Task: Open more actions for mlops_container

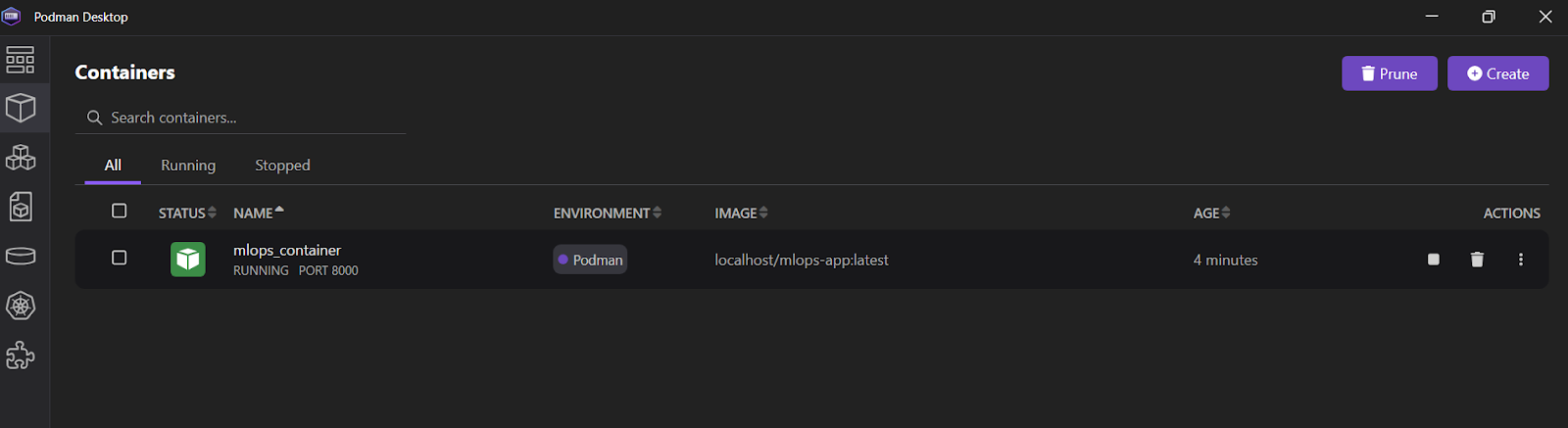Action: (x=1521, y=260)
